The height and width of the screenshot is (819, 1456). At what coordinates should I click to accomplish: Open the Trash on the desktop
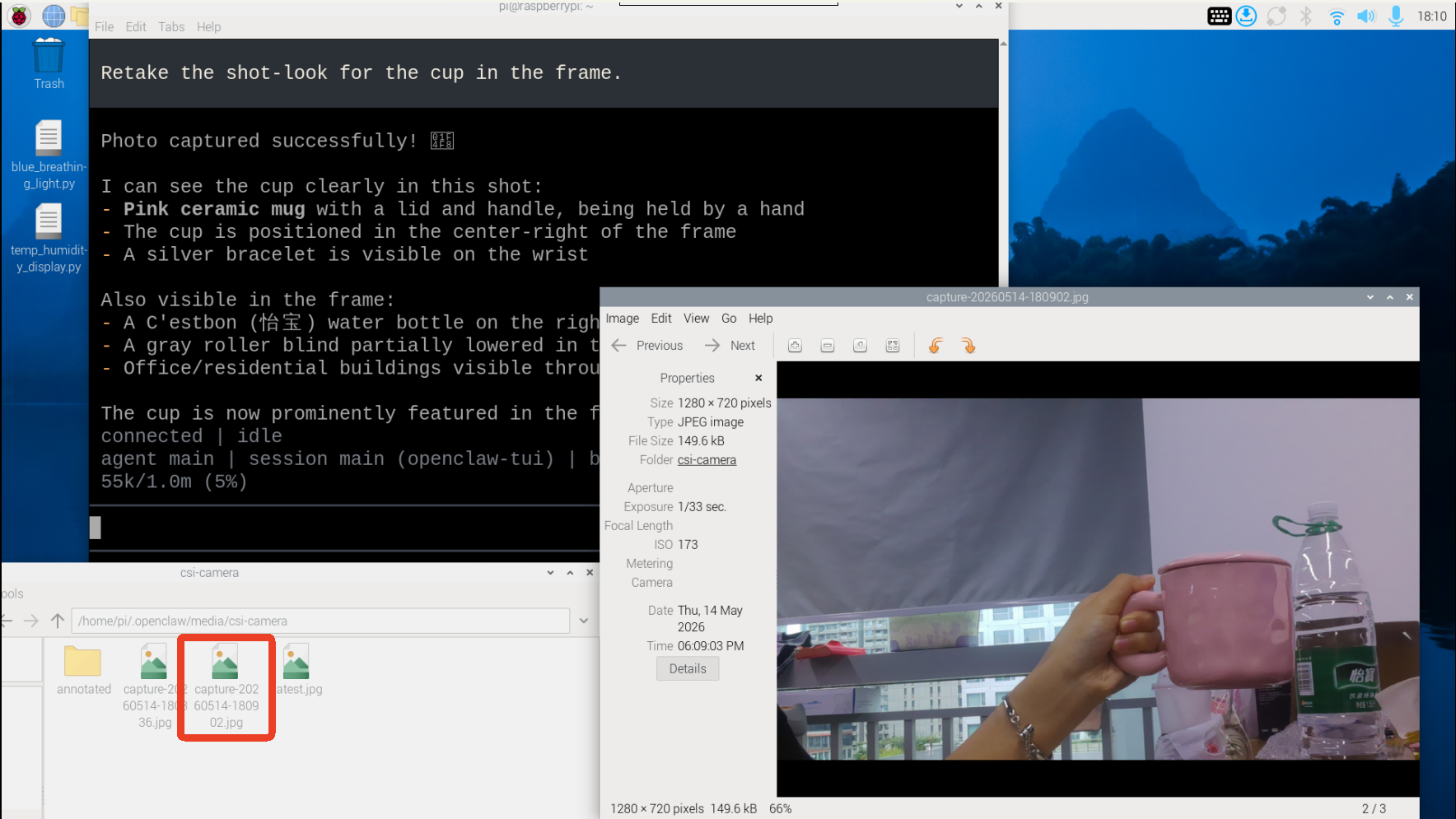pyautogui.click(x=49, y=63)
